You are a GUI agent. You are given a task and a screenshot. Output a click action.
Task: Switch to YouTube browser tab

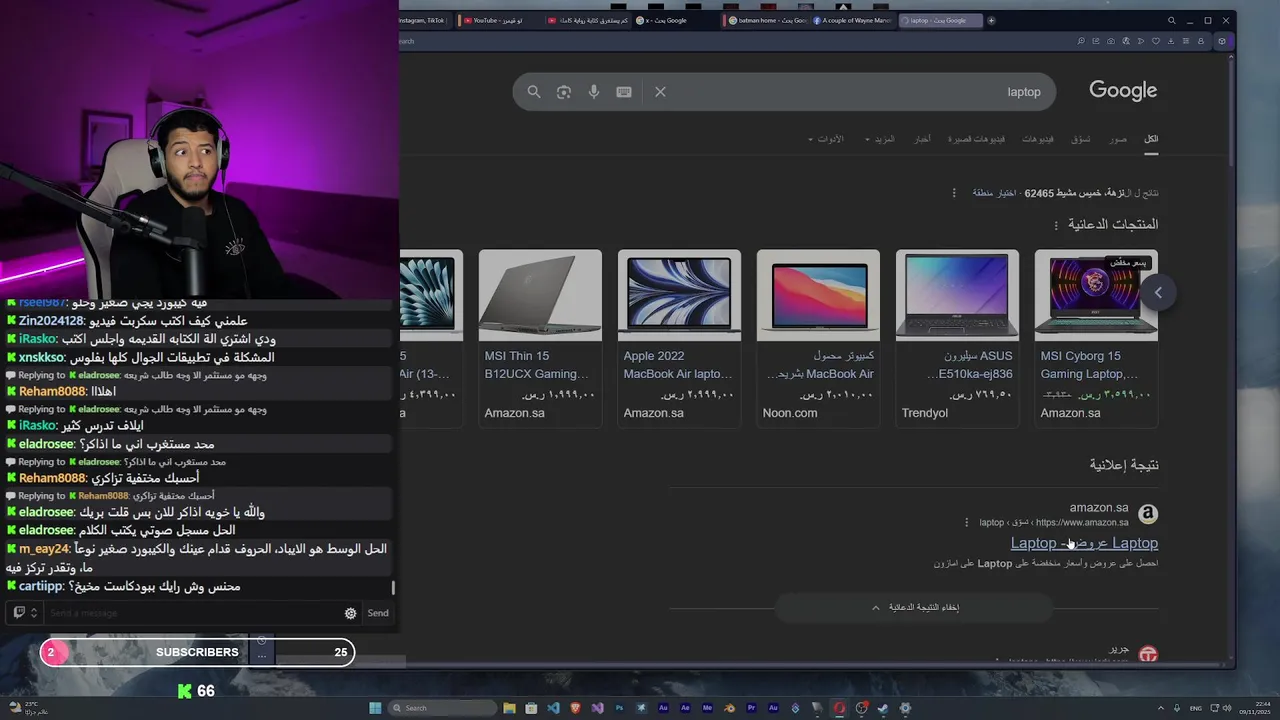(x=498, y=20)
